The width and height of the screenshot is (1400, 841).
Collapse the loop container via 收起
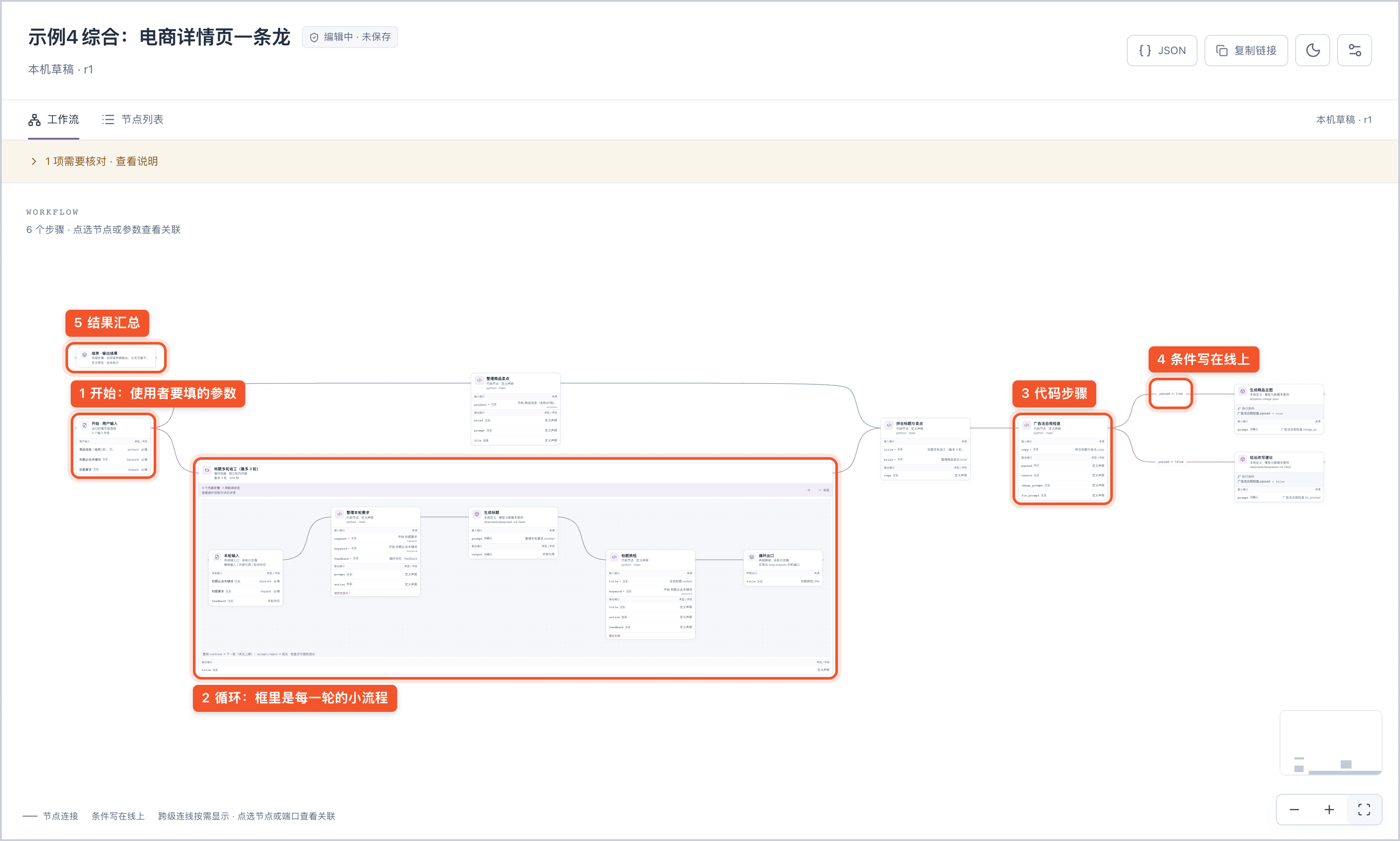coord(824,490)
